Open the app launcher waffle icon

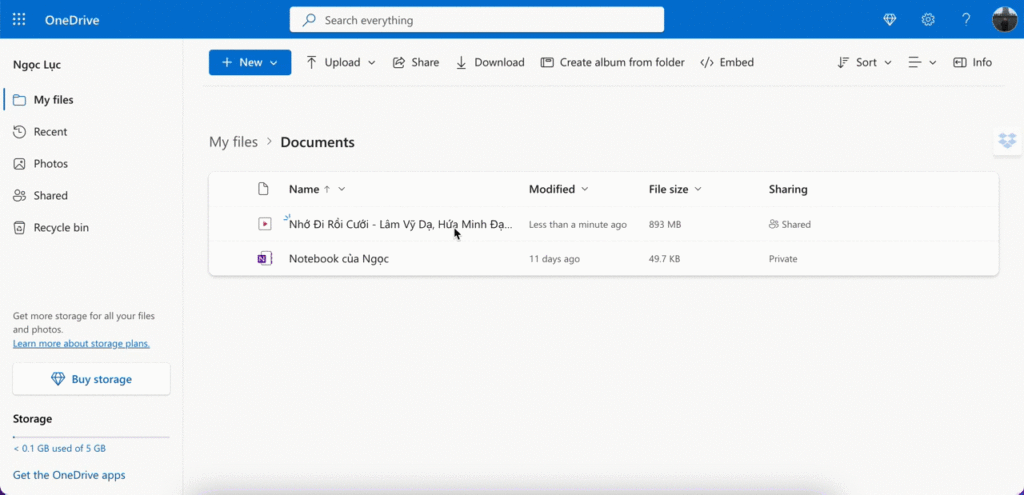19,20
